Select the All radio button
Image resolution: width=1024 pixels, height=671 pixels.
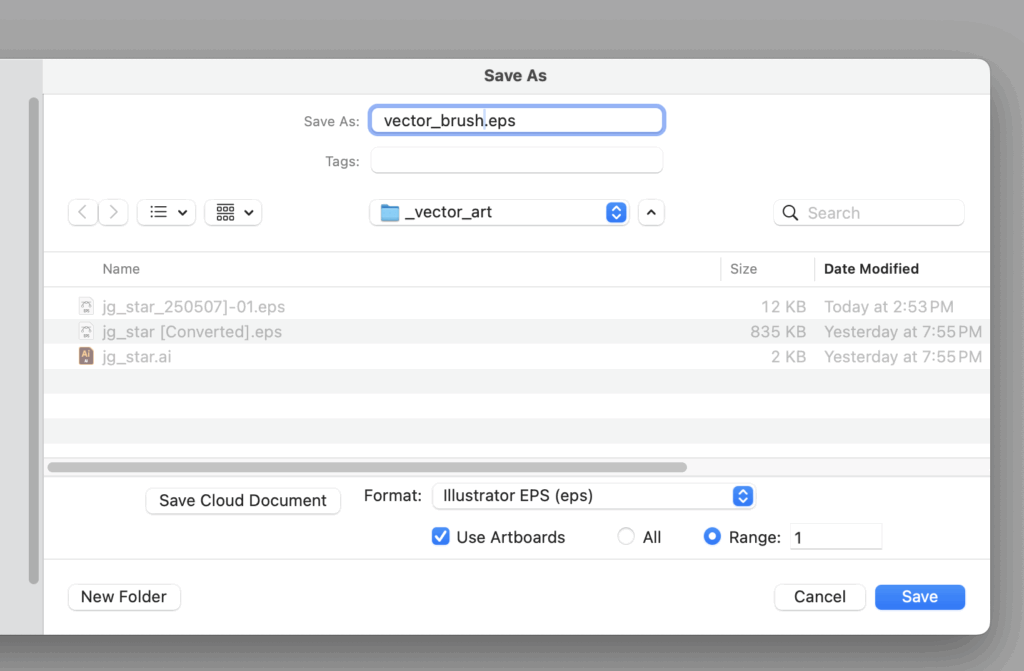coord(626,537)
